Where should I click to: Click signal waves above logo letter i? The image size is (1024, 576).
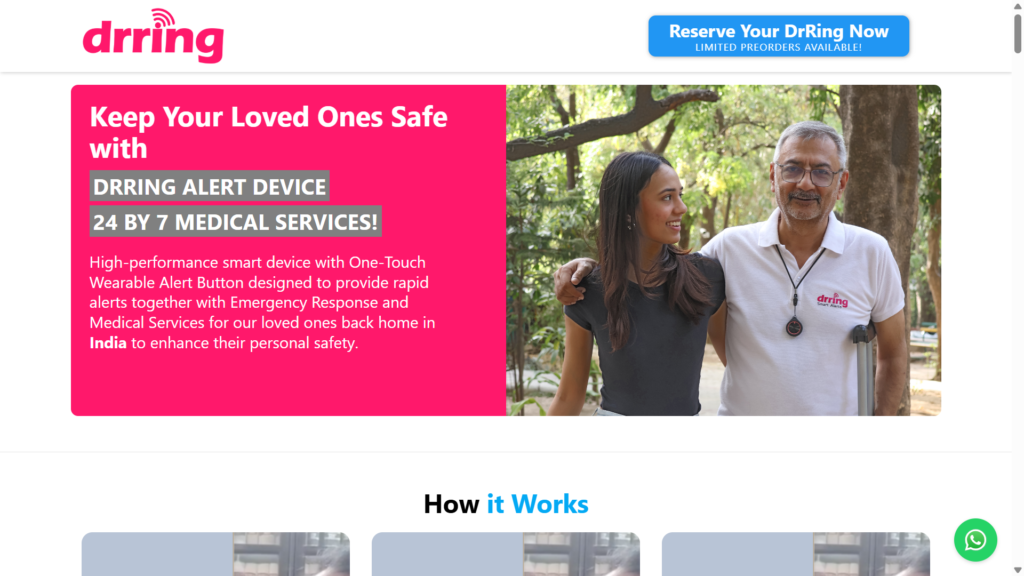coord(163,17)
